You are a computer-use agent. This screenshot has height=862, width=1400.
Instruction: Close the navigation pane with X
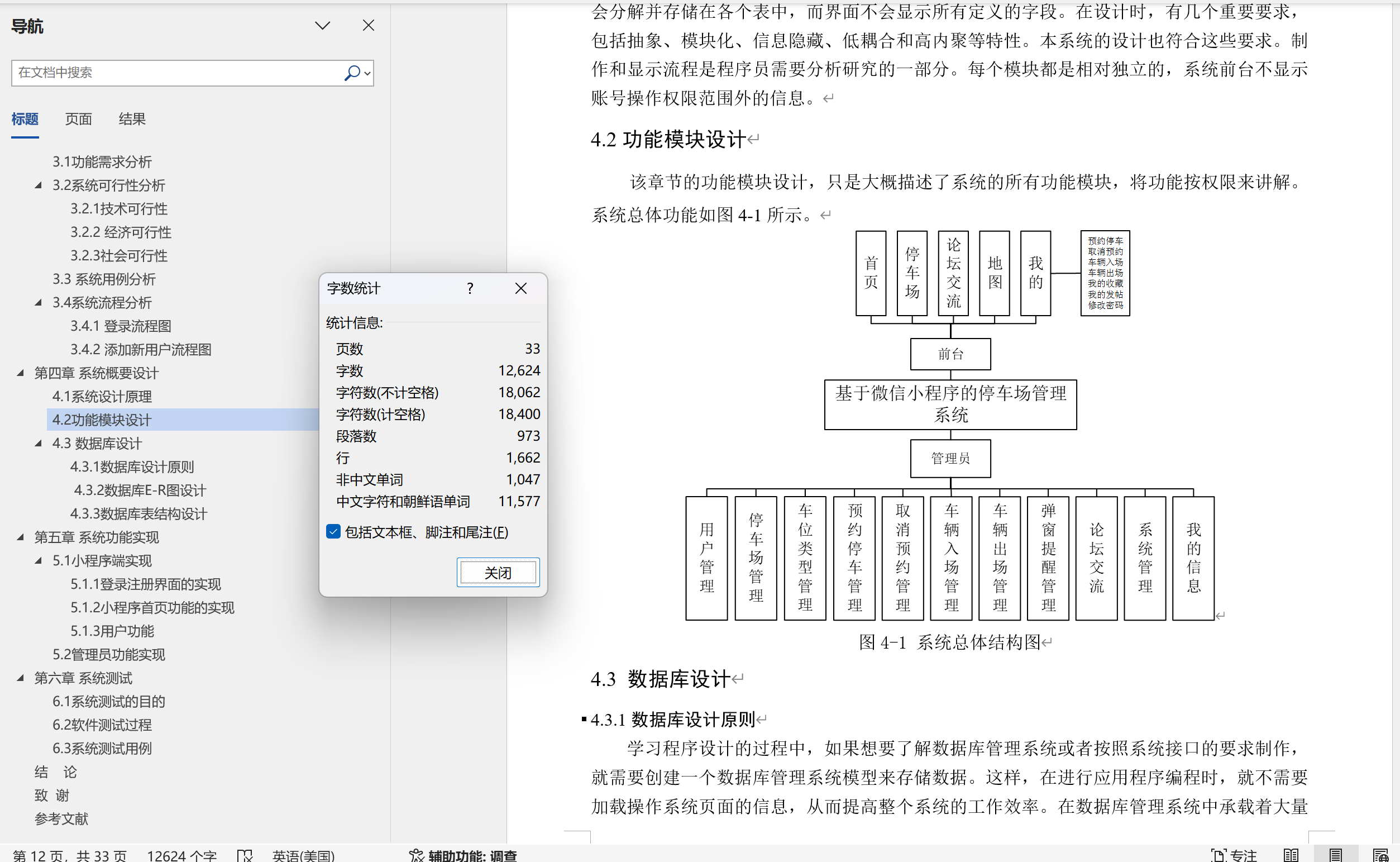[x=369, y=26]
